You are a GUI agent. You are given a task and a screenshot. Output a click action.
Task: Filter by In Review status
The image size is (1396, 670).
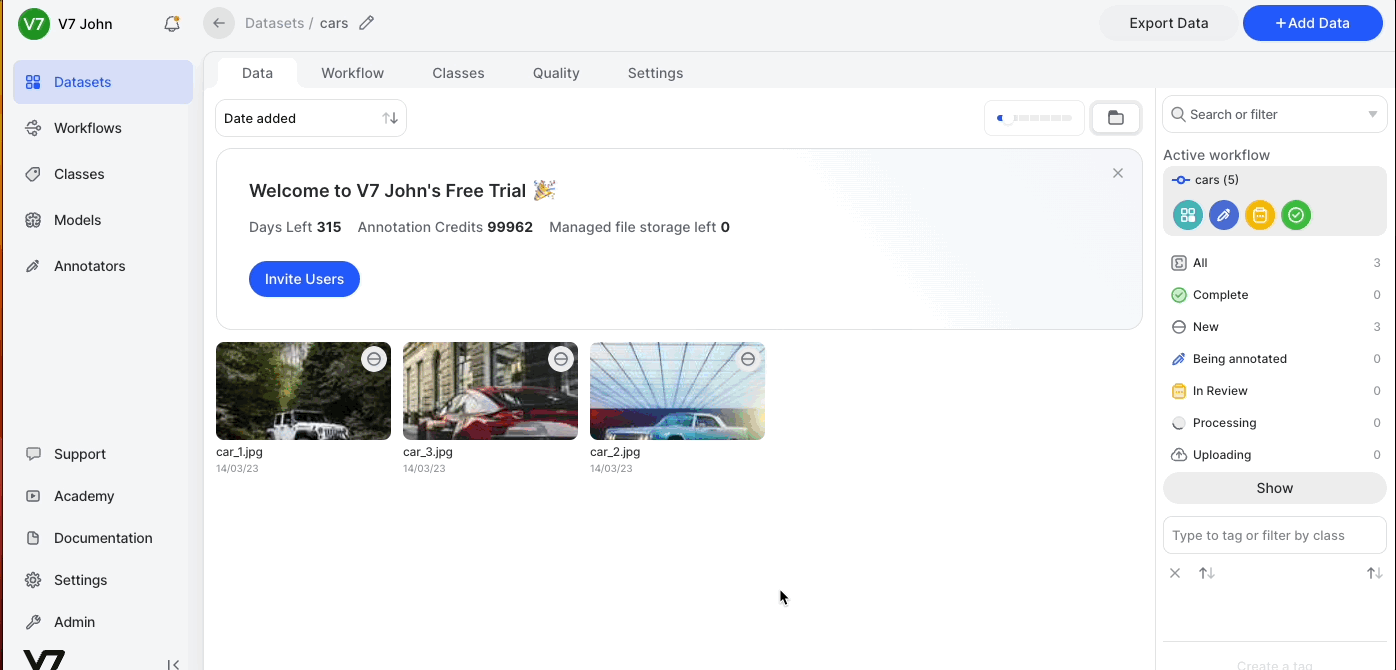pos(1275,391)
